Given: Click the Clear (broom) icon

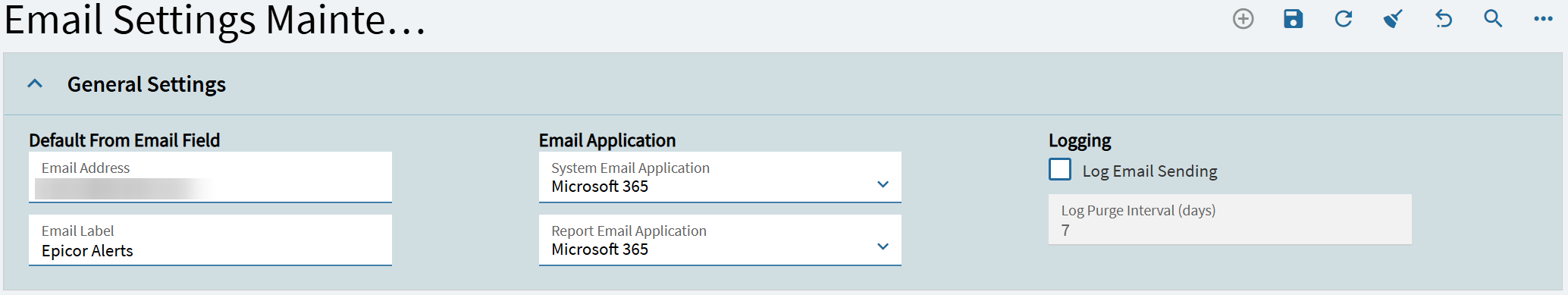Looking at the screenshot, I should (x=1394, y=19).
